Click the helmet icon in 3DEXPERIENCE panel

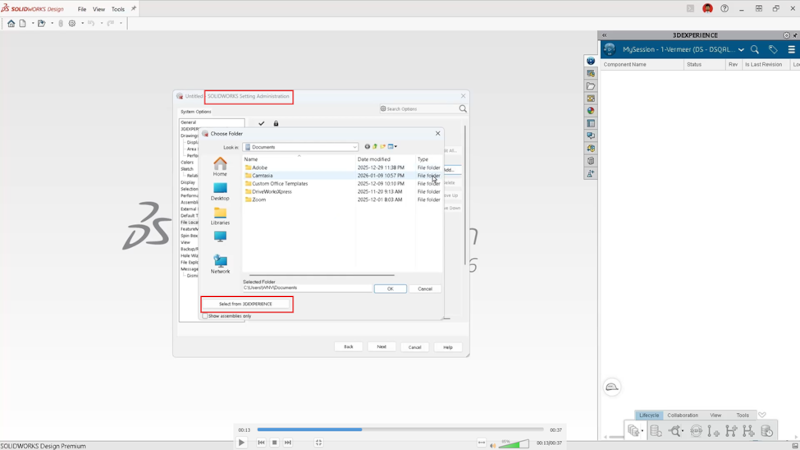click(612, 387)
